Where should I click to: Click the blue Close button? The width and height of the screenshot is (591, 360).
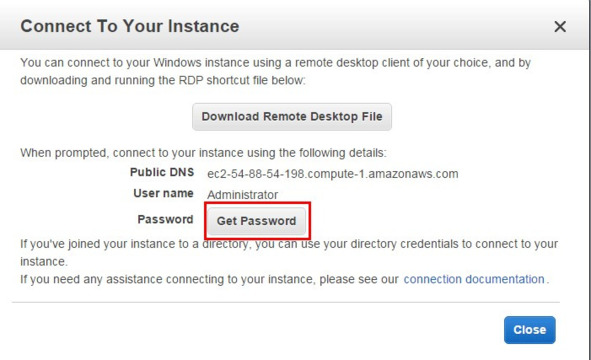coord(530,330)
